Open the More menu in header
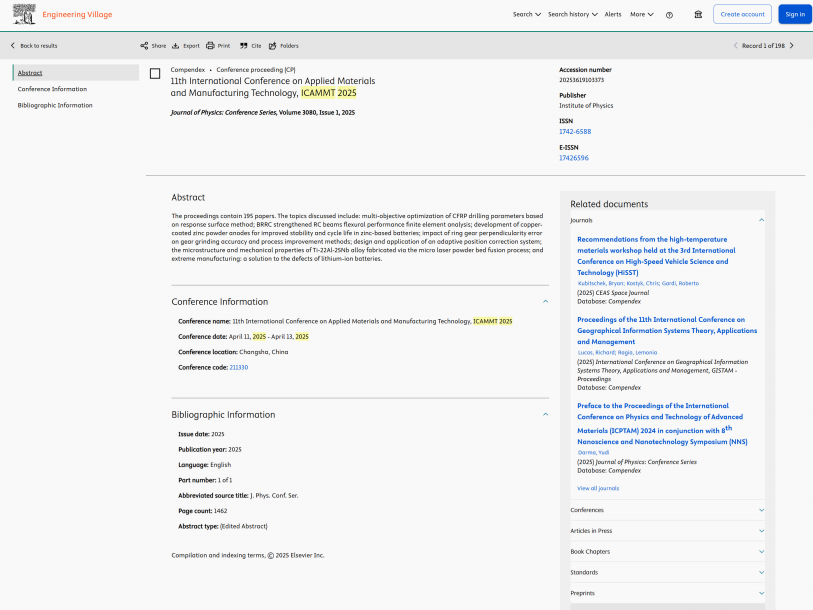Screen dimensions: 813x610 click(642, 15)
